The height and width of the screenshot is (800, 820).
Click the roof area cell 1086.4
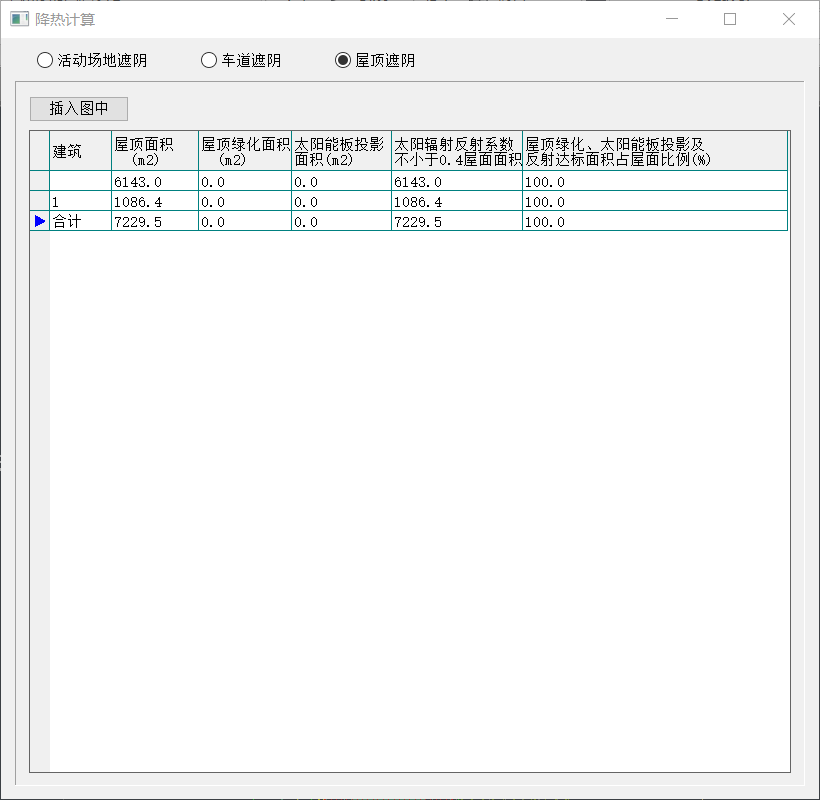click(154, 202)
